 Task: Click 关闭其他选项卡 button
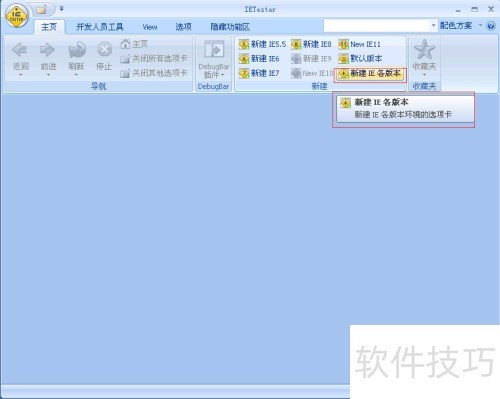(154, 73)
